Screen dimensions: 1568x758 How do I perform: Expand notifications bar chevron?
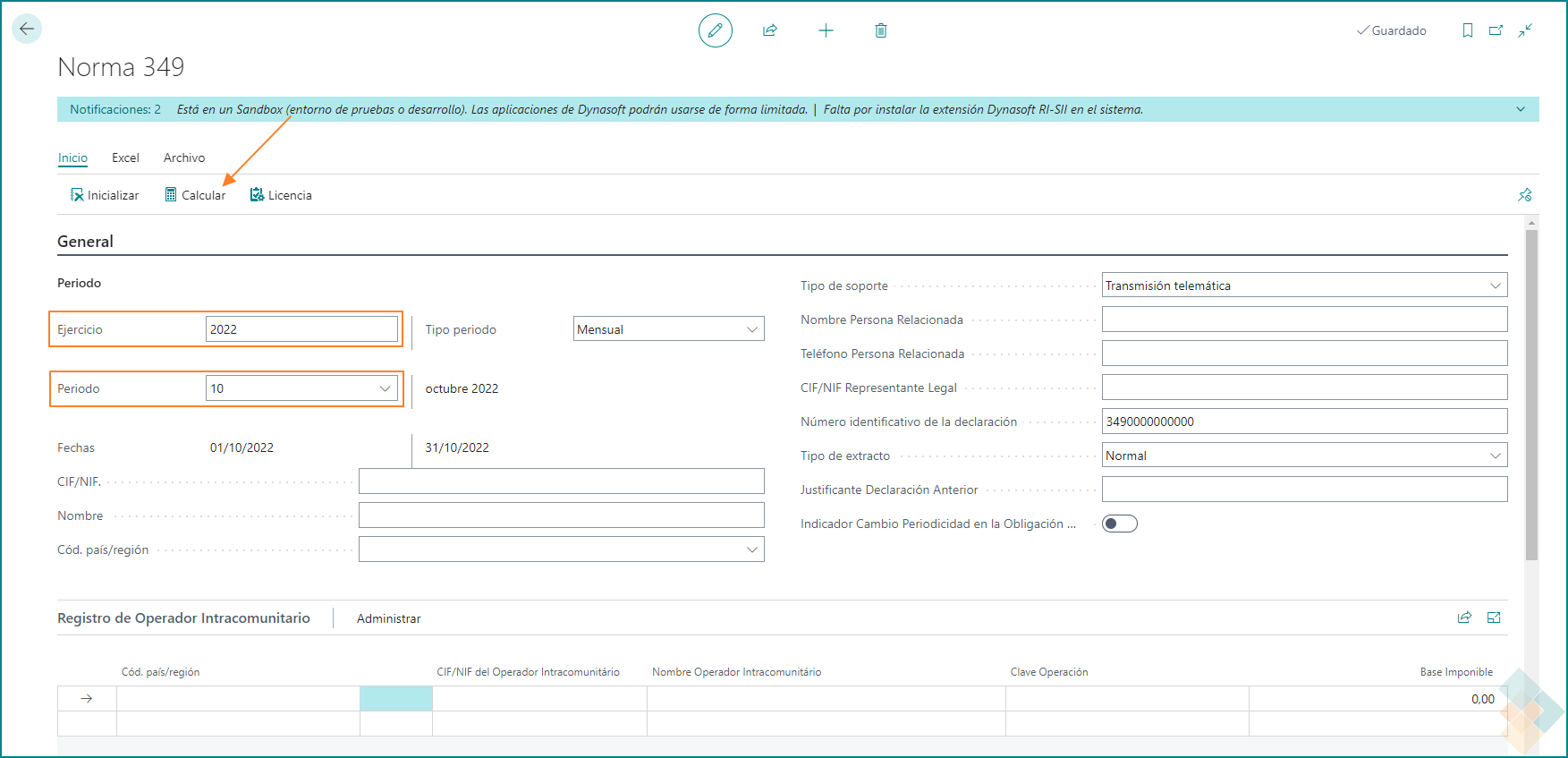click(1521, 109)
